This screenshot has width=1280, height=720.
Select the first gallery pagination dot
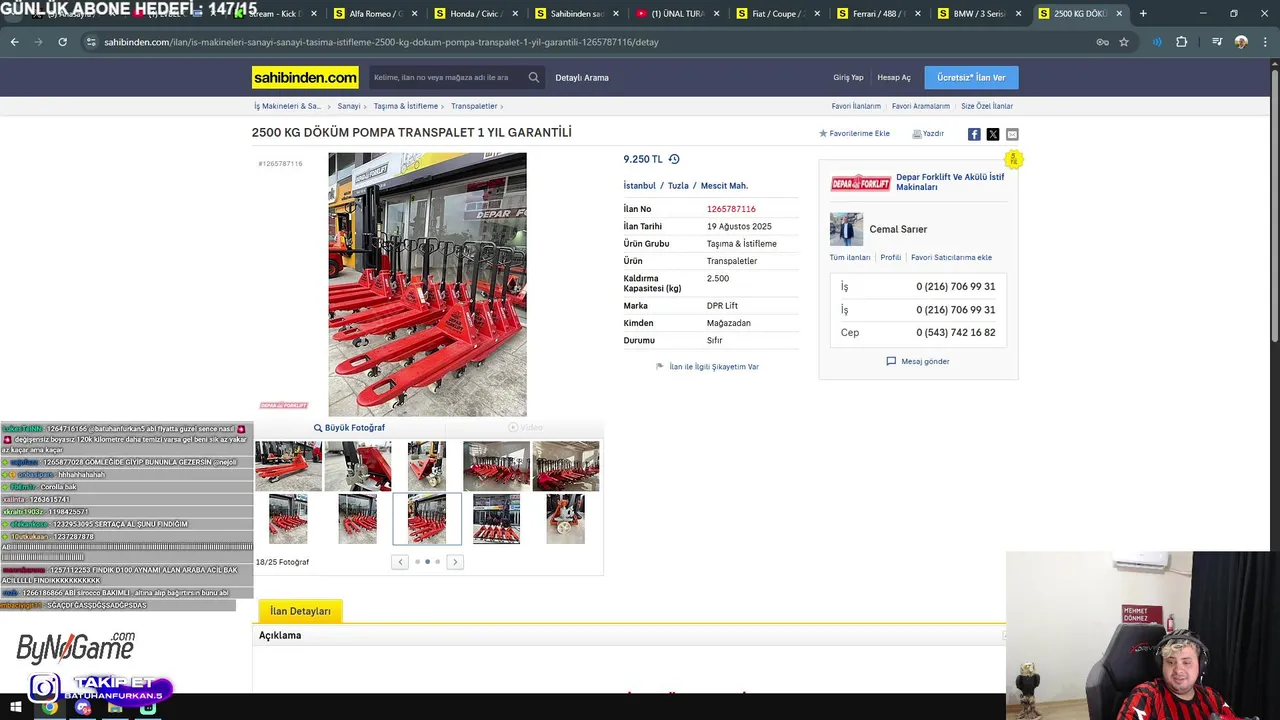[417, 562]
